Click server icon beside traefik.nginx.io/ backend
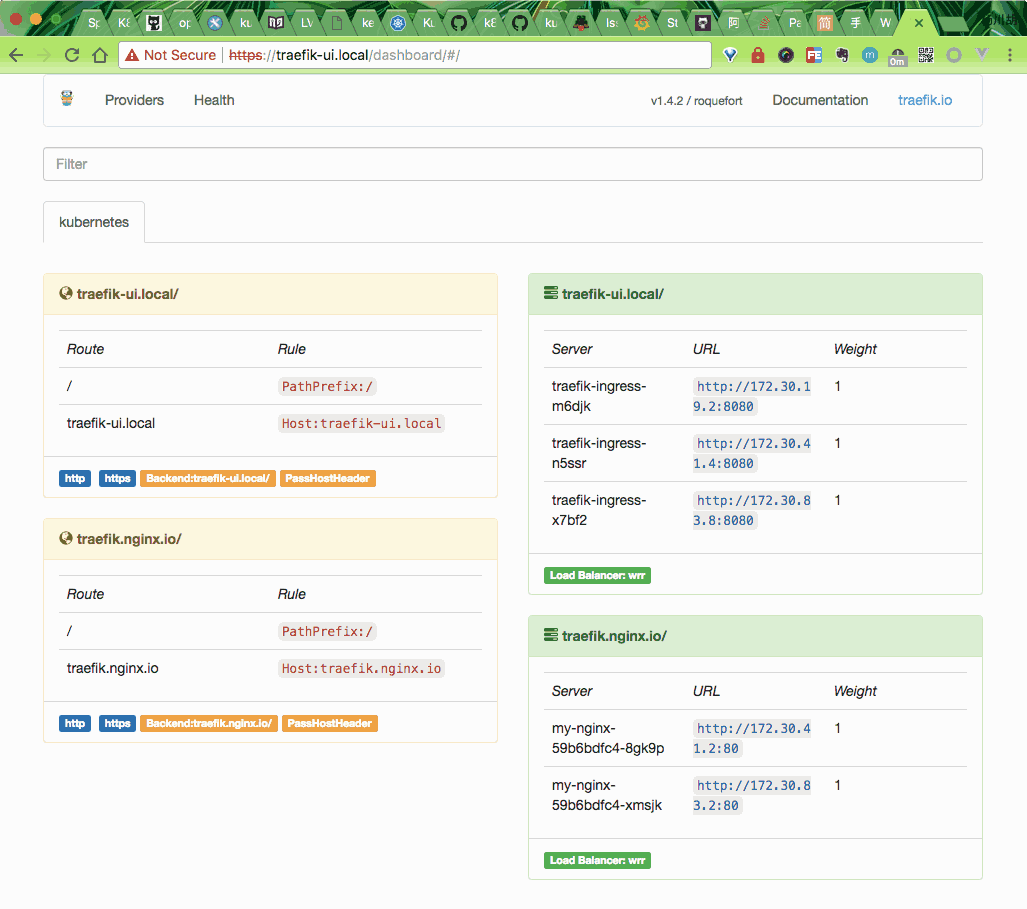The width and height of the screenshot is (1027, 909). pos(551,635)
